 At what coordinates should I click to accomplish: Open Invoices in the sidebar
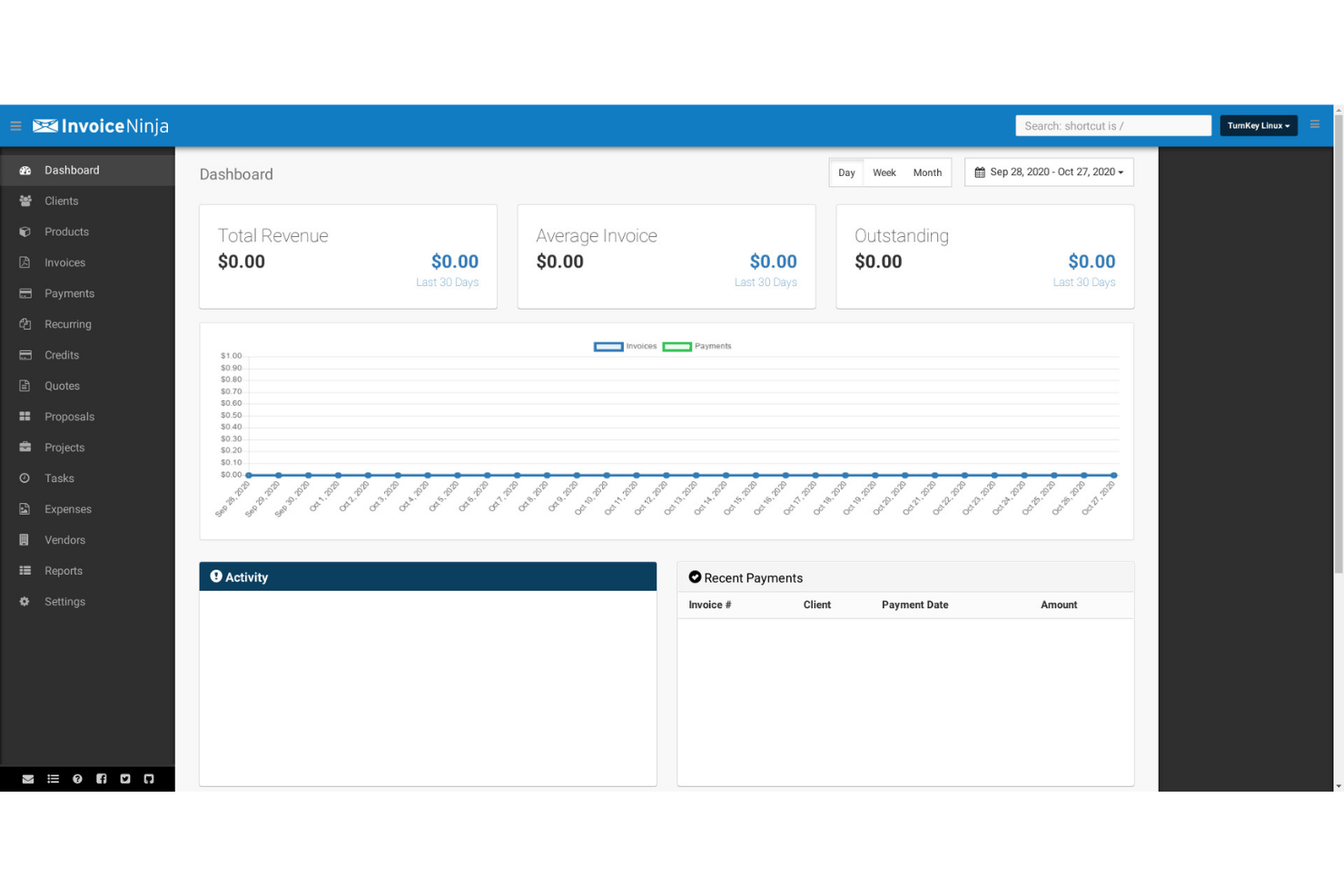click(x=87, y=262)
